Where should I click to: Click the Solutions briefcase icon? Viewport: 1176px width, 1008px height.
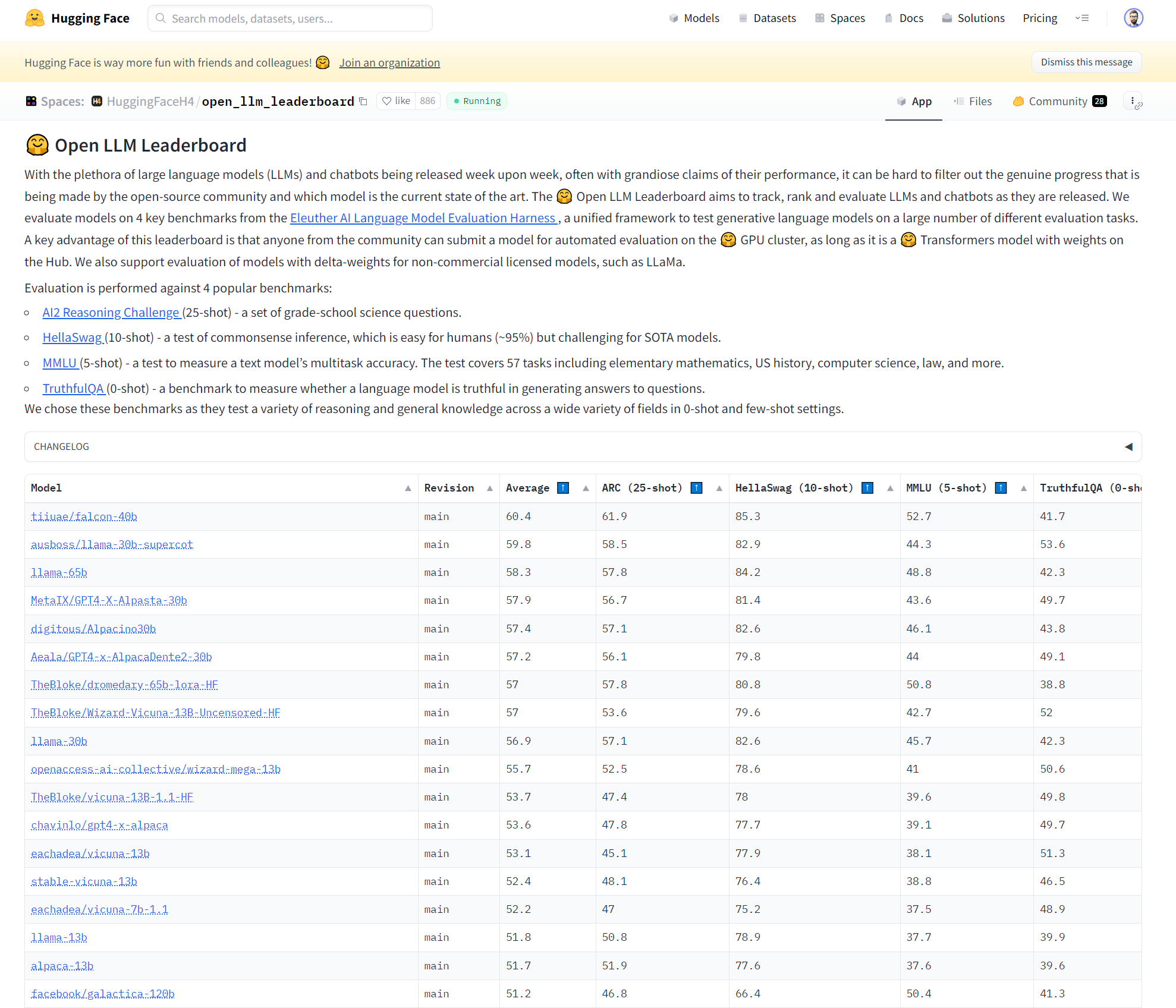click(947, 18)
